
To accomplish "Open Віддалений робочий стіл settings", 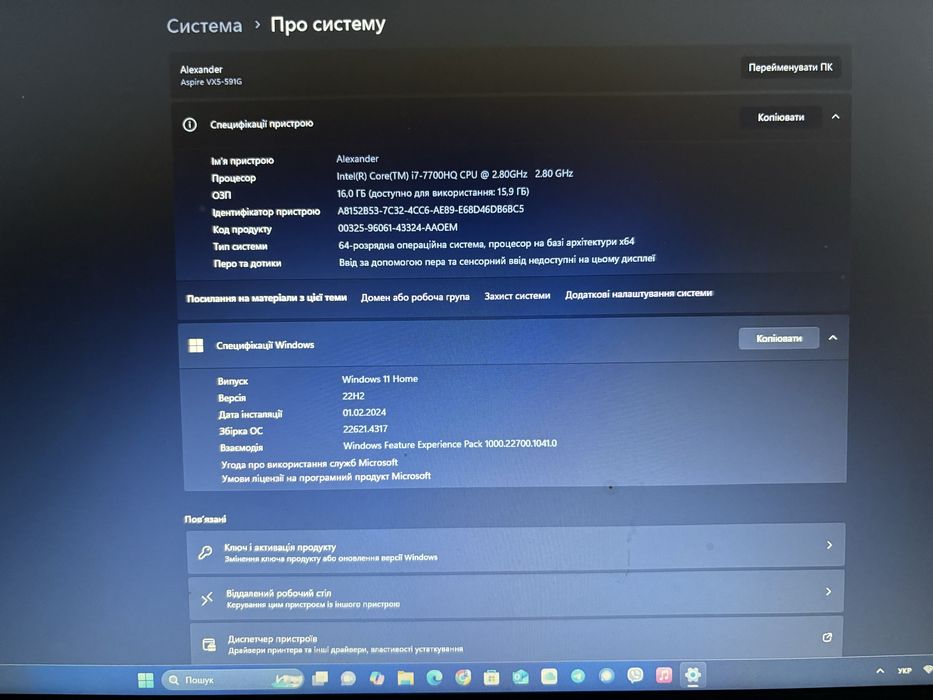I will (x=516, y=597).
